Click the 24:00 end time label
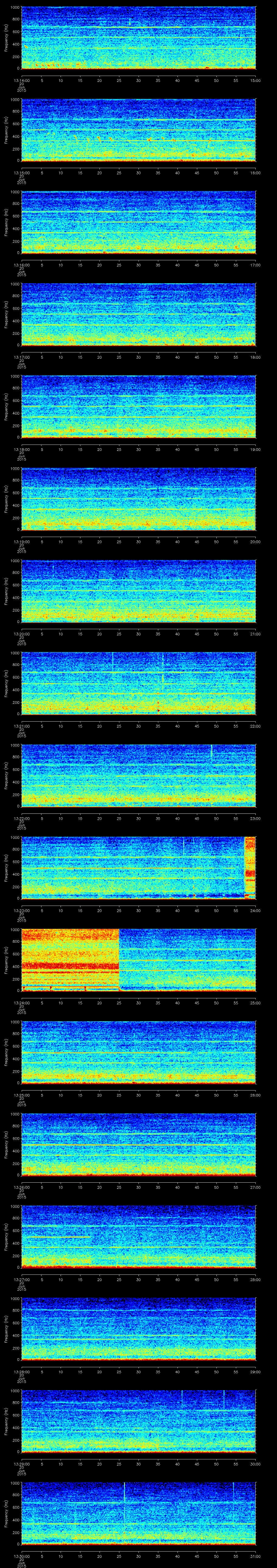The height and width of the screenshot is (1568, 277). tap(256, 910)
